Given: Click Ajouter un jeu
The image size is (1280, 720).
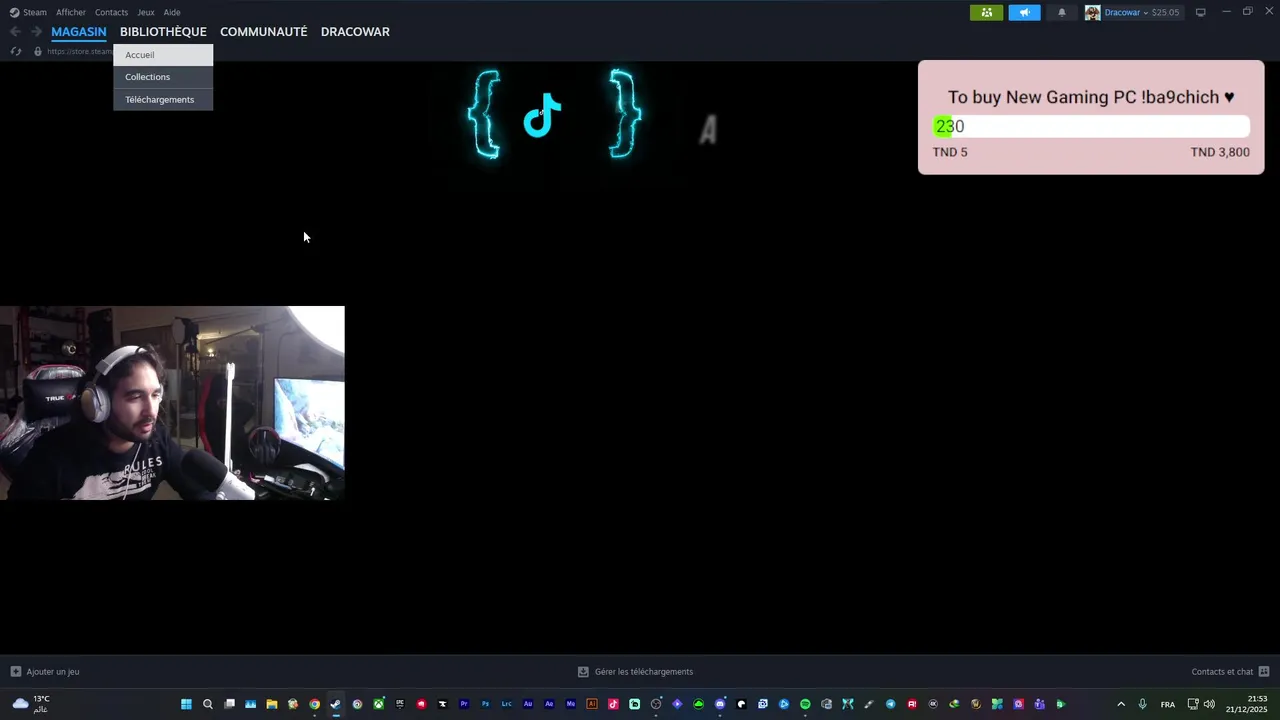Looking at the screenshot, I should coord(45,672).
